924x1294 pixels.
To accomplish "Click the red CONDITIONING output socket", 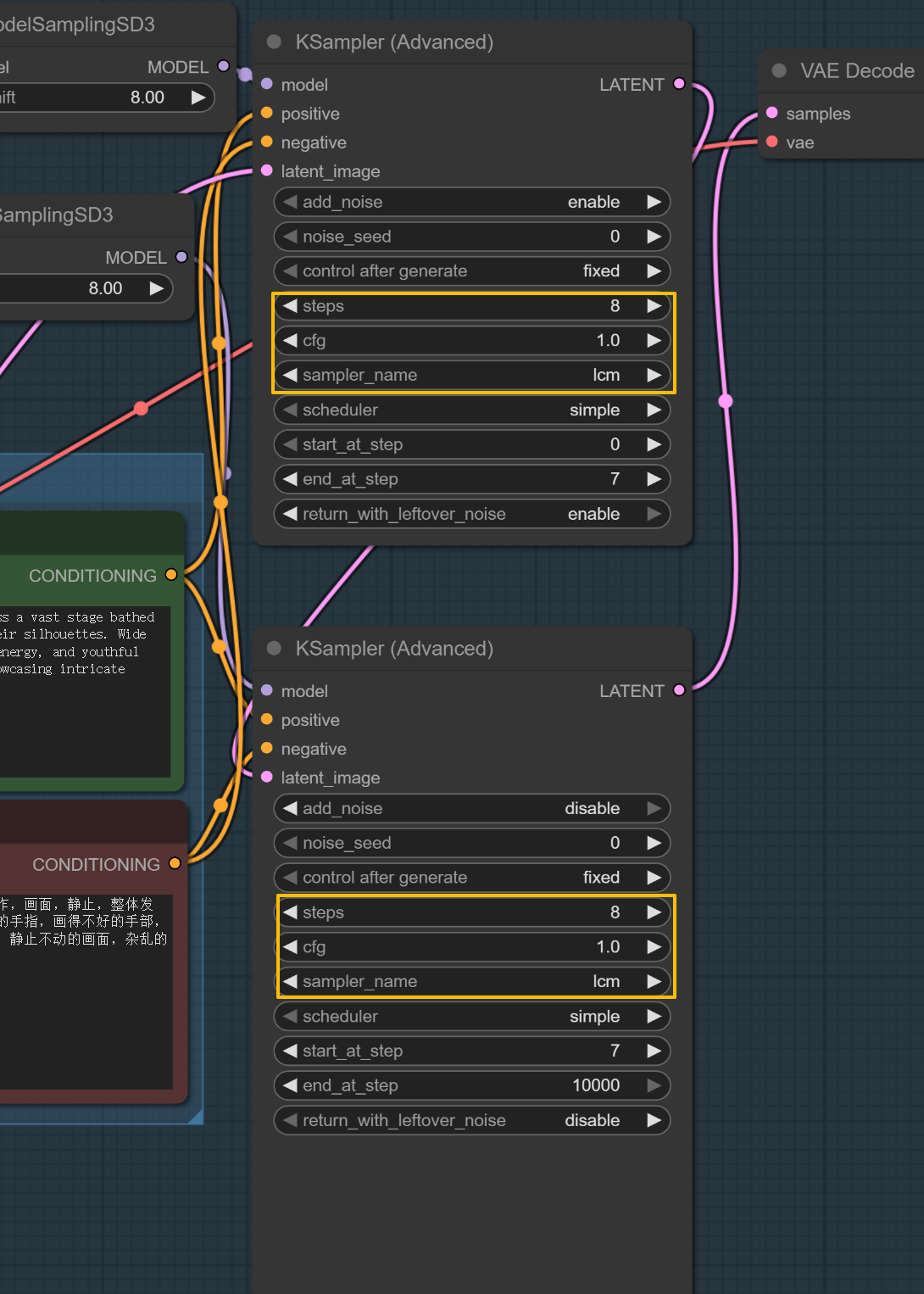I will click(x=175, y=863).
